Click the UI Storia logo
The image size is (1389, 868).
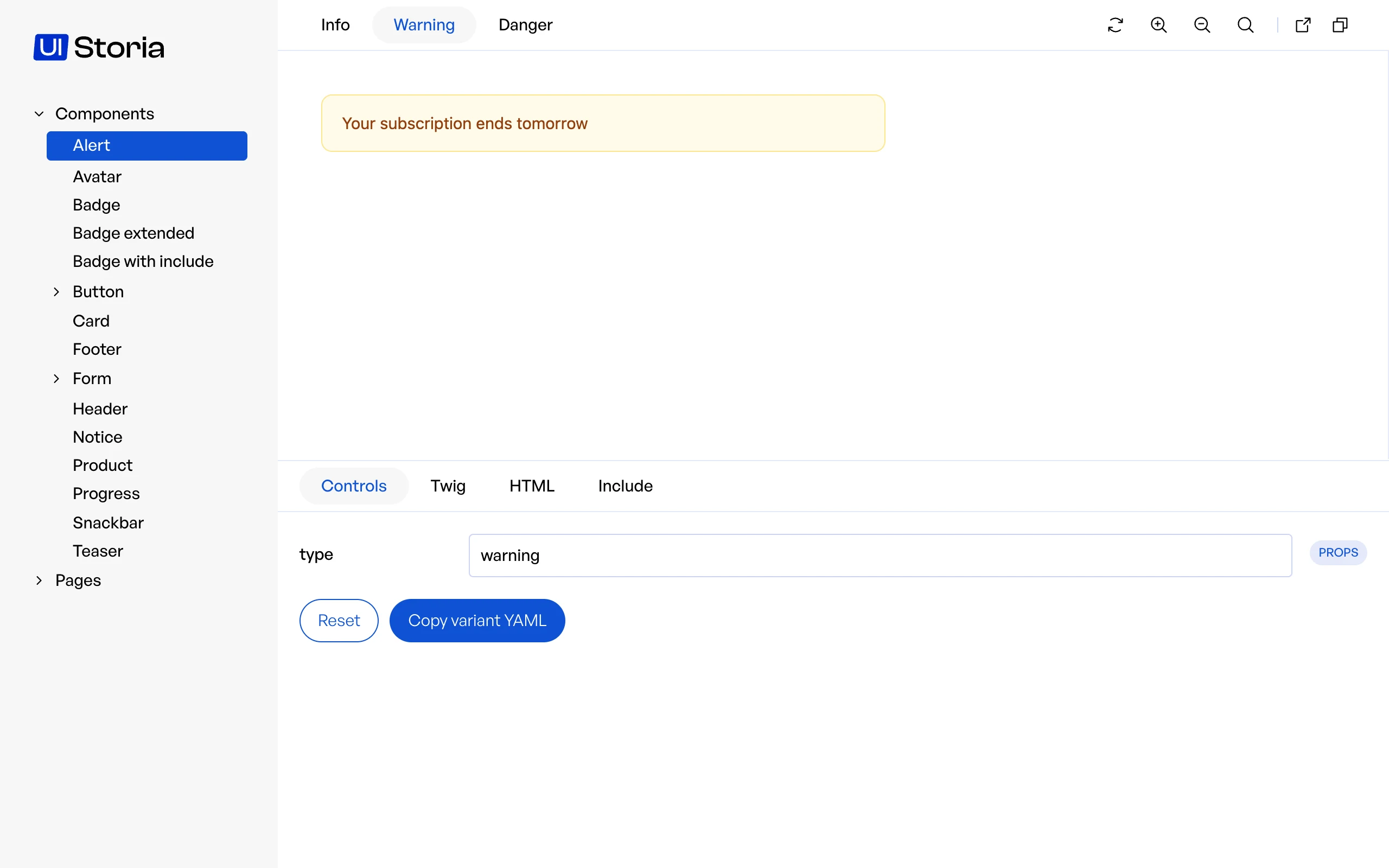tap(99, 47)
